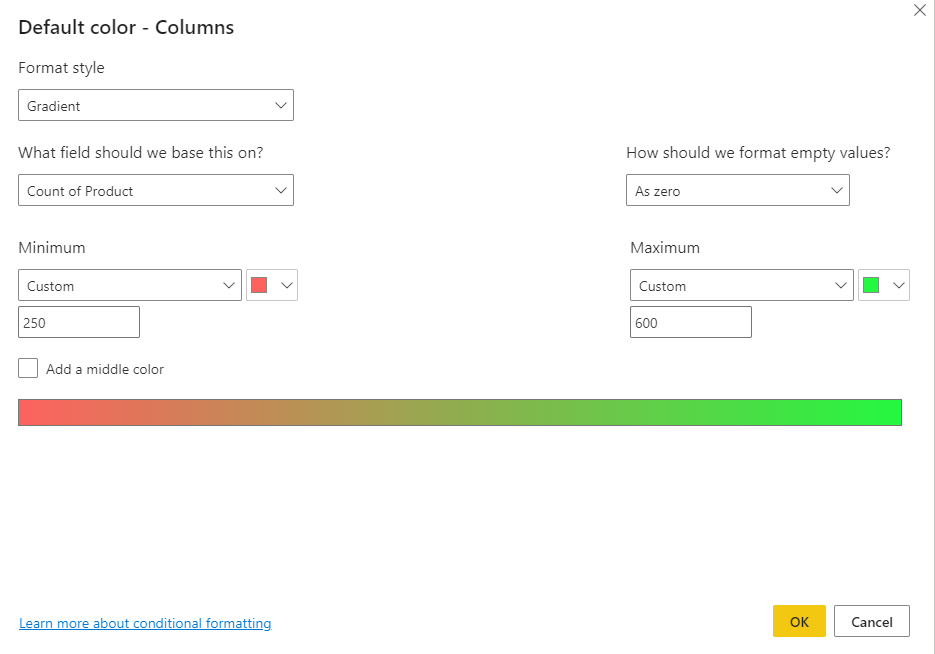Screen dimensions: 935x654
Task: Click the green Maximum color swatch
Action: tap(871, 285)
